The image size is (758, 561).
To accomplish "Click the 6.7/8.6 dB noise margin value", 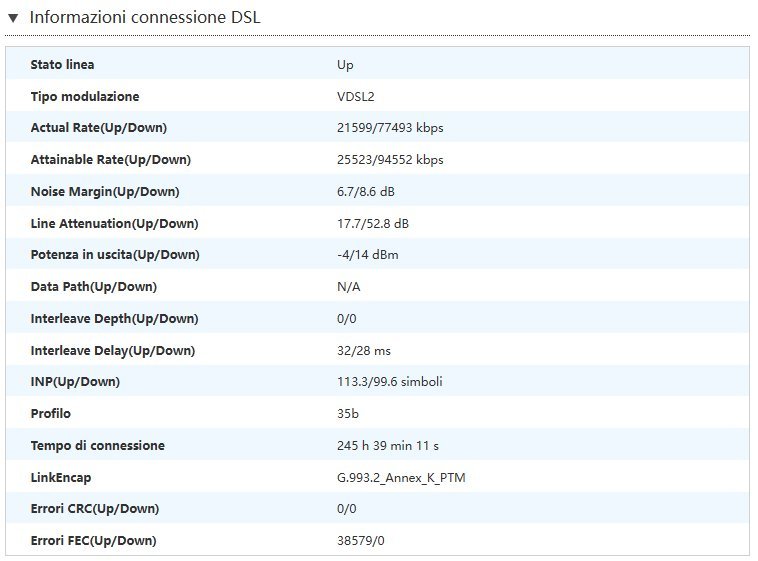I will pyautogui.click(x=369, y=192).
